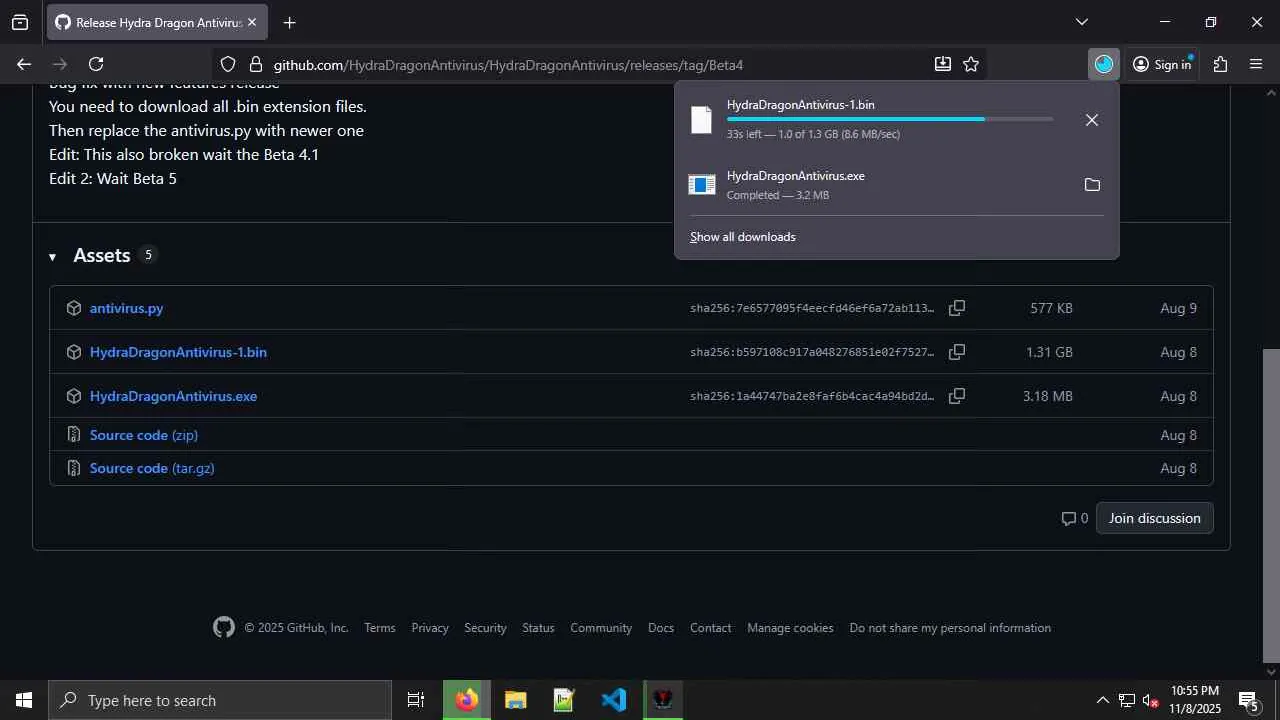Viewport: 1280px width, 720px height.
Task: Close the Release Hydra Dragon Antivirus tab
Action: pos(252,22)
